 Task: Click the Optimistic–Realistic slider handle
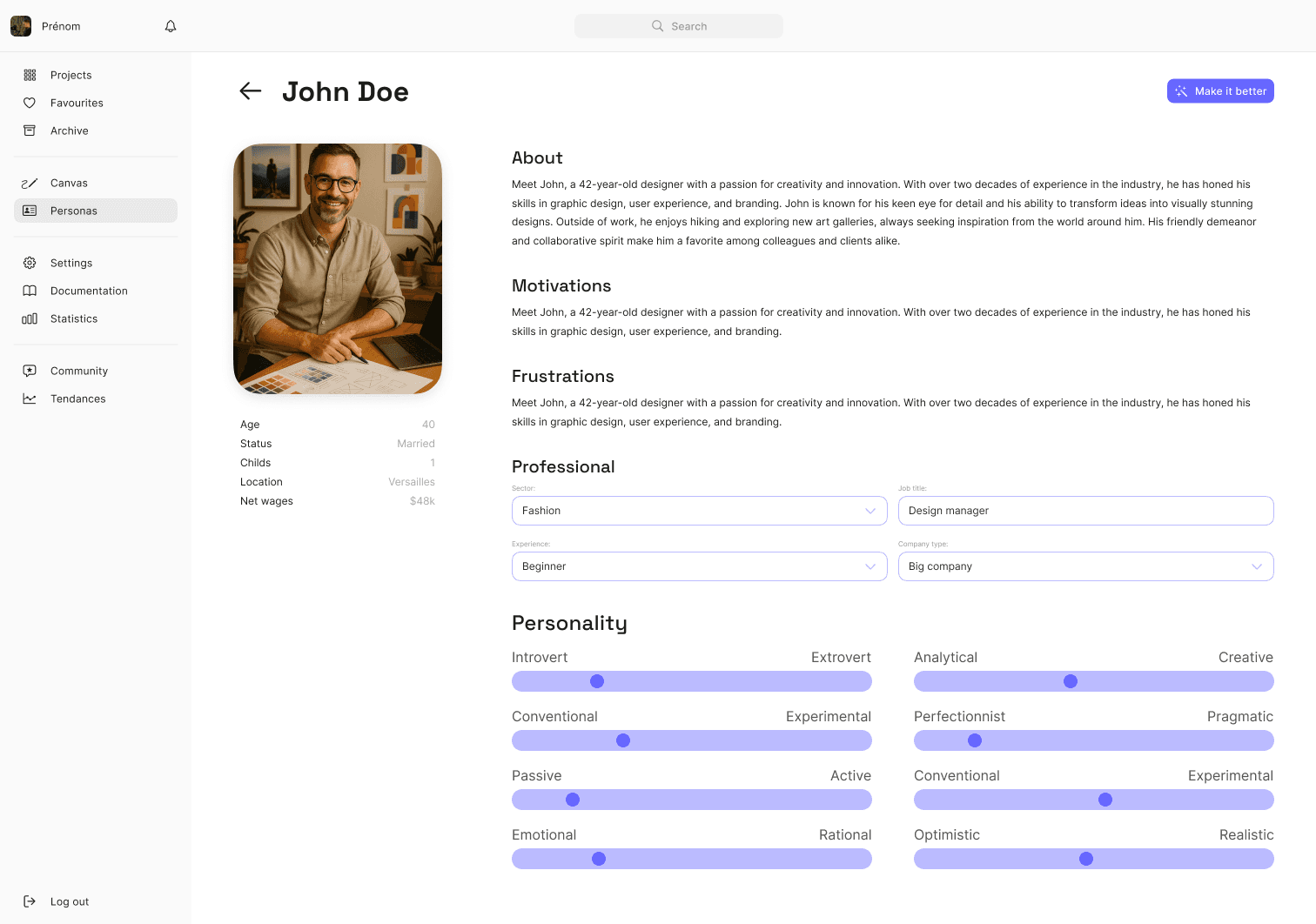click(x=1086, y=859)
